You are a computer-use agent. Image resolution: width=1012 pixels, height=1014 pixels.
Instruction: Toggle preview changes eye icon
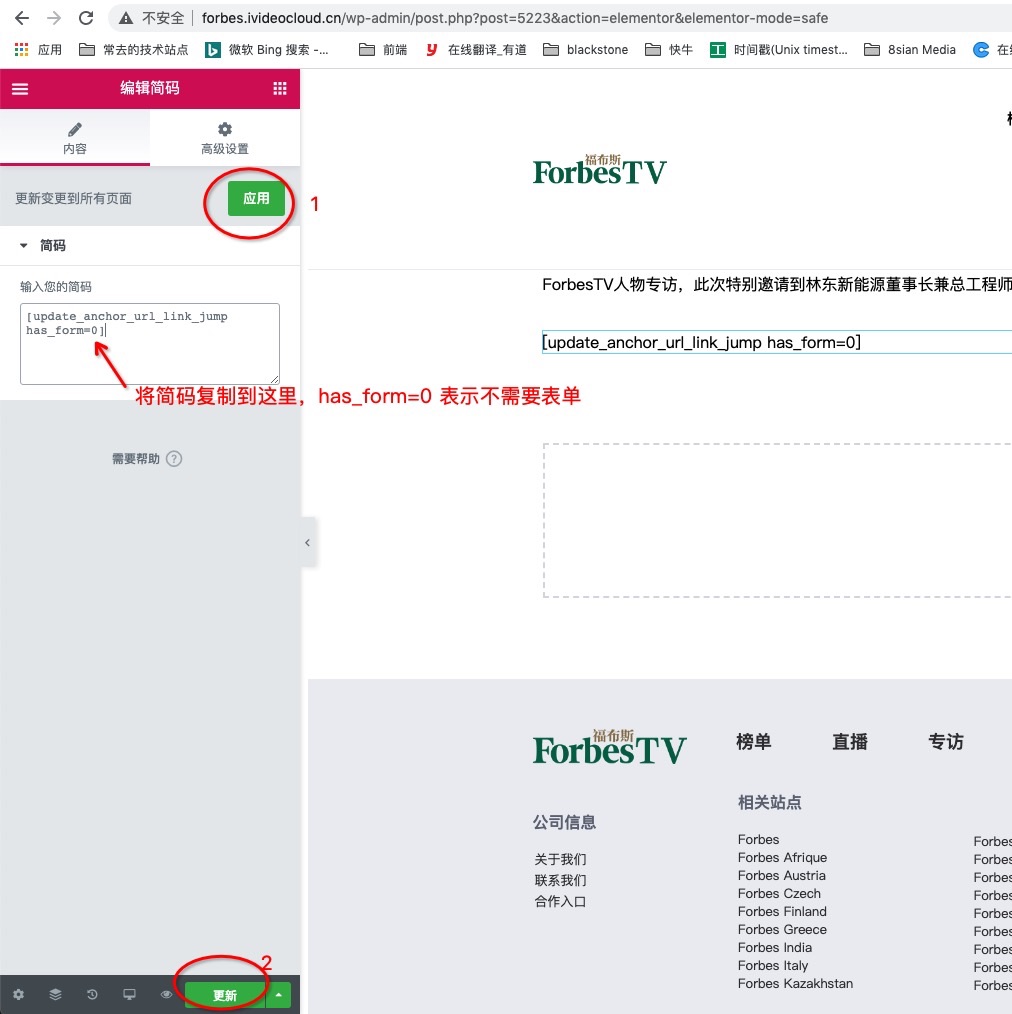[x=166, y=995]
